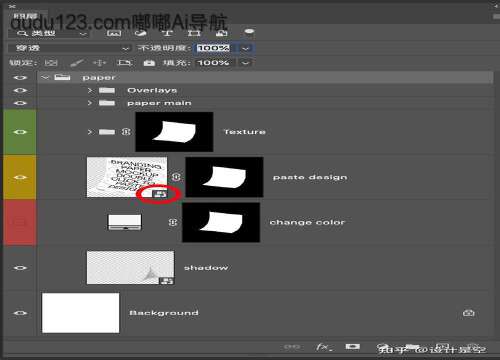Open the blend mode dropdown
The height and width of the screenshot is (360, 500).
(x=69, y=48)
